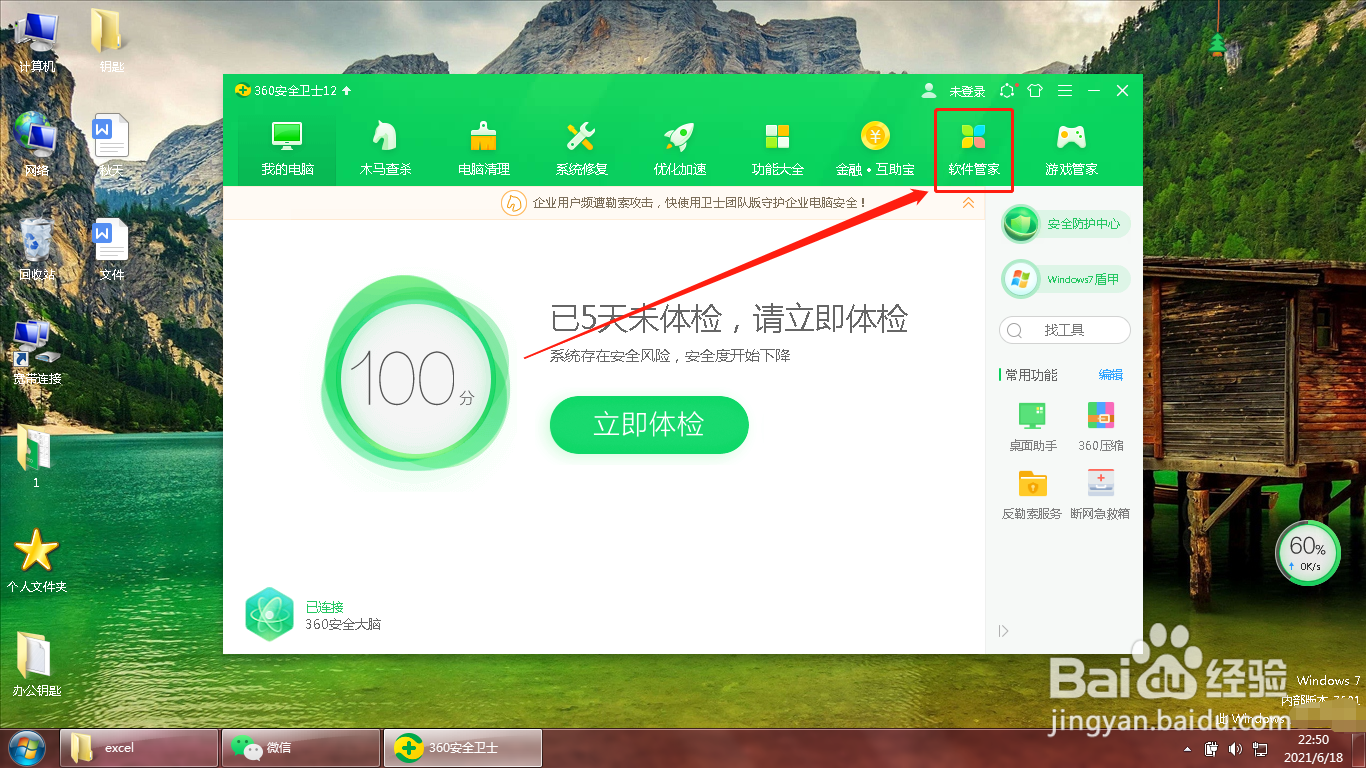
Task: Show hidden system tray icons
Action: [x=1189, y=748]
